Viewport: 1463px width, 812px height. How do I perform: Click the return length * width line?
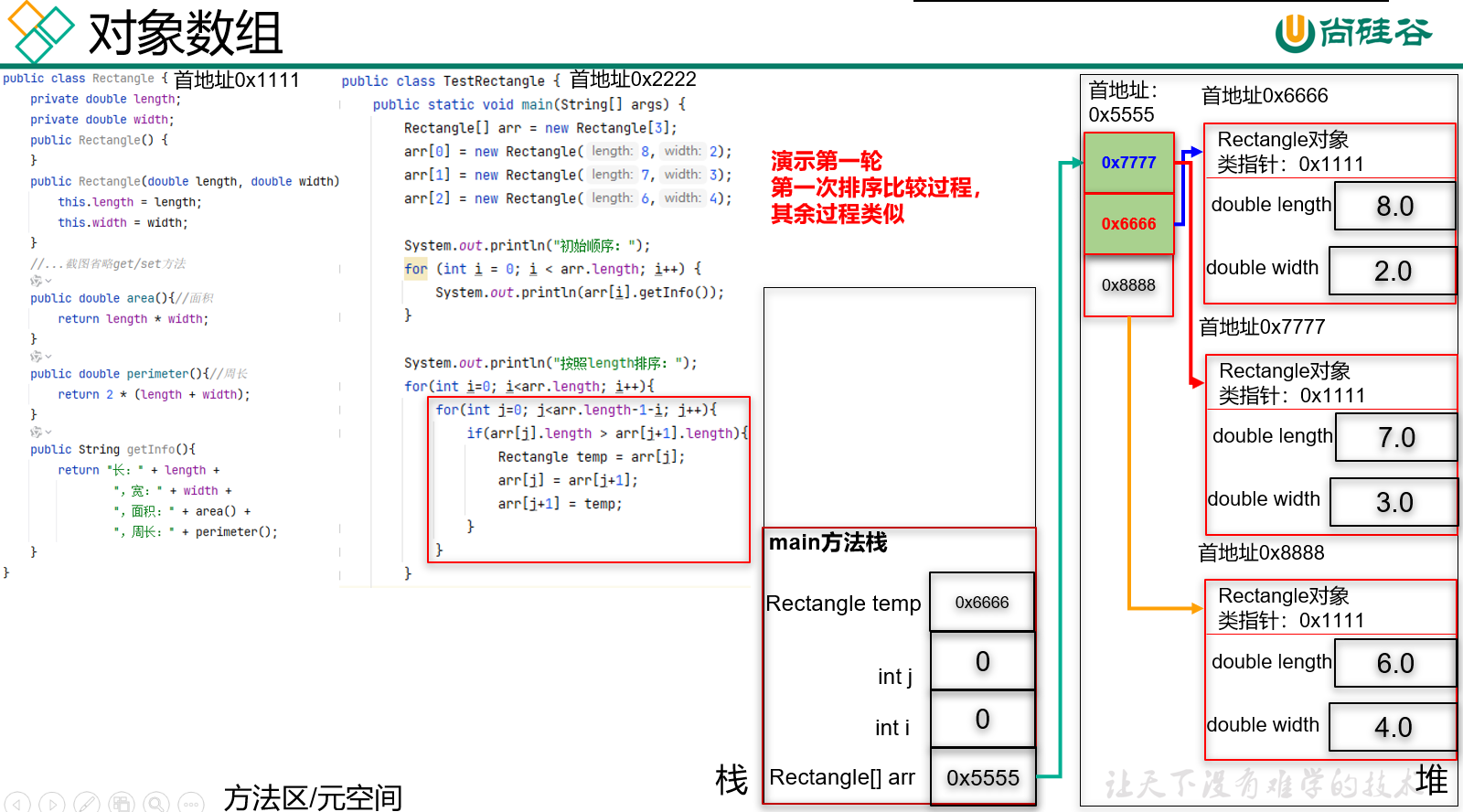tap(133, 319)
